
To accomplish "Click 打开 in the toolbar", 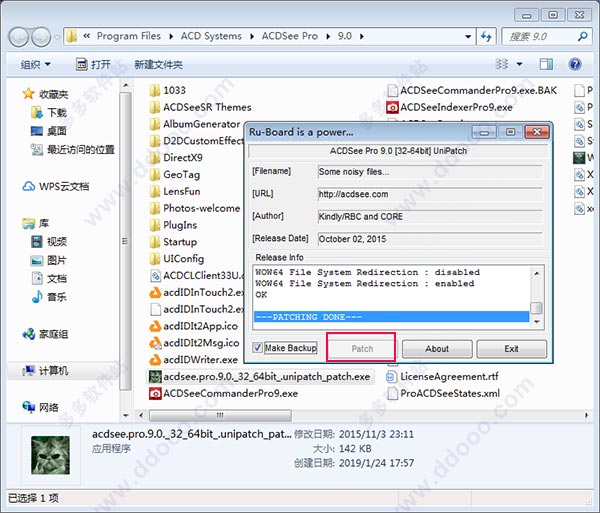I will [x=94, y=64].
